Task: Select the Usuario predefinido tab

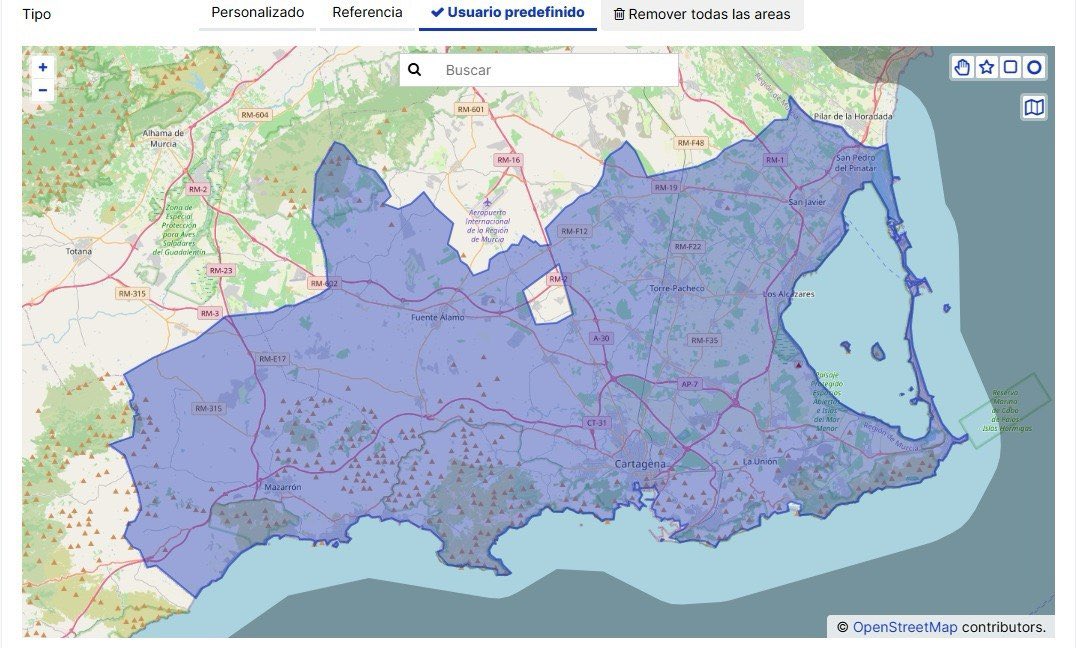Action: pyautogui.click(x=508, y=13)
